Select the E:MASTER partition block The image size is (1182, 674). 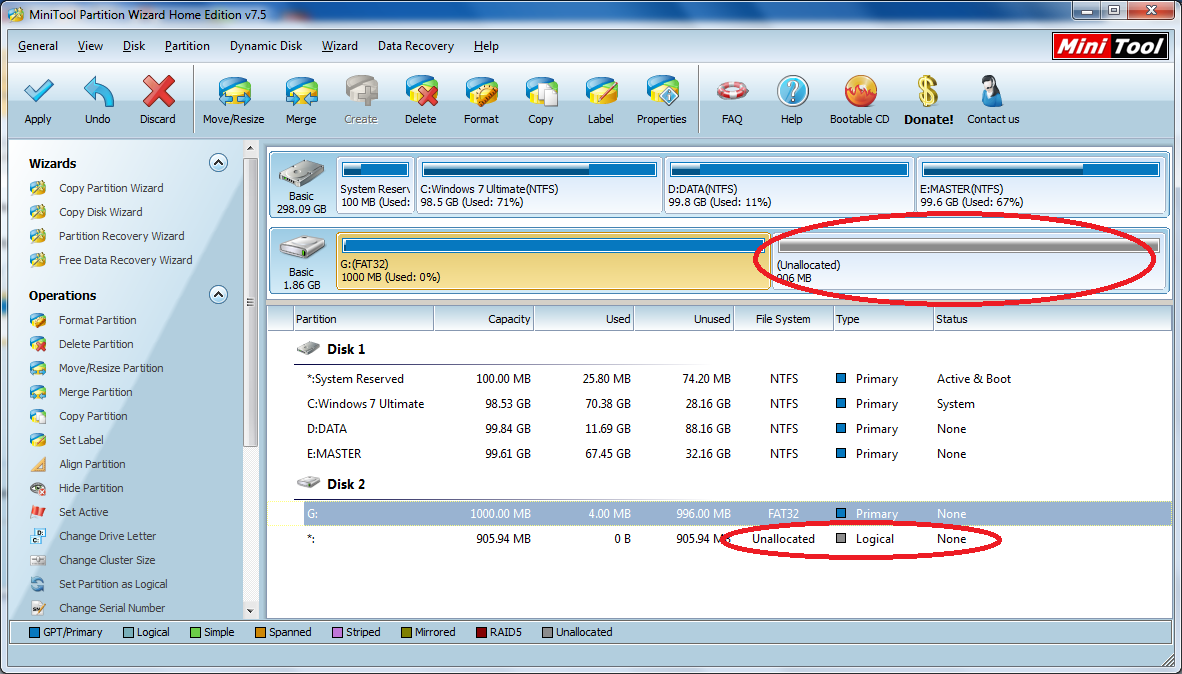point(1040,185)
